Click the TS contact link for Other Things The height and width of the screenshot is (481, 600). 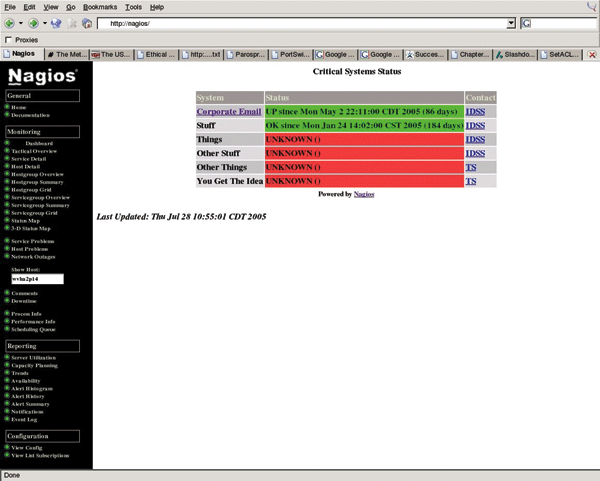click(471, 167)
